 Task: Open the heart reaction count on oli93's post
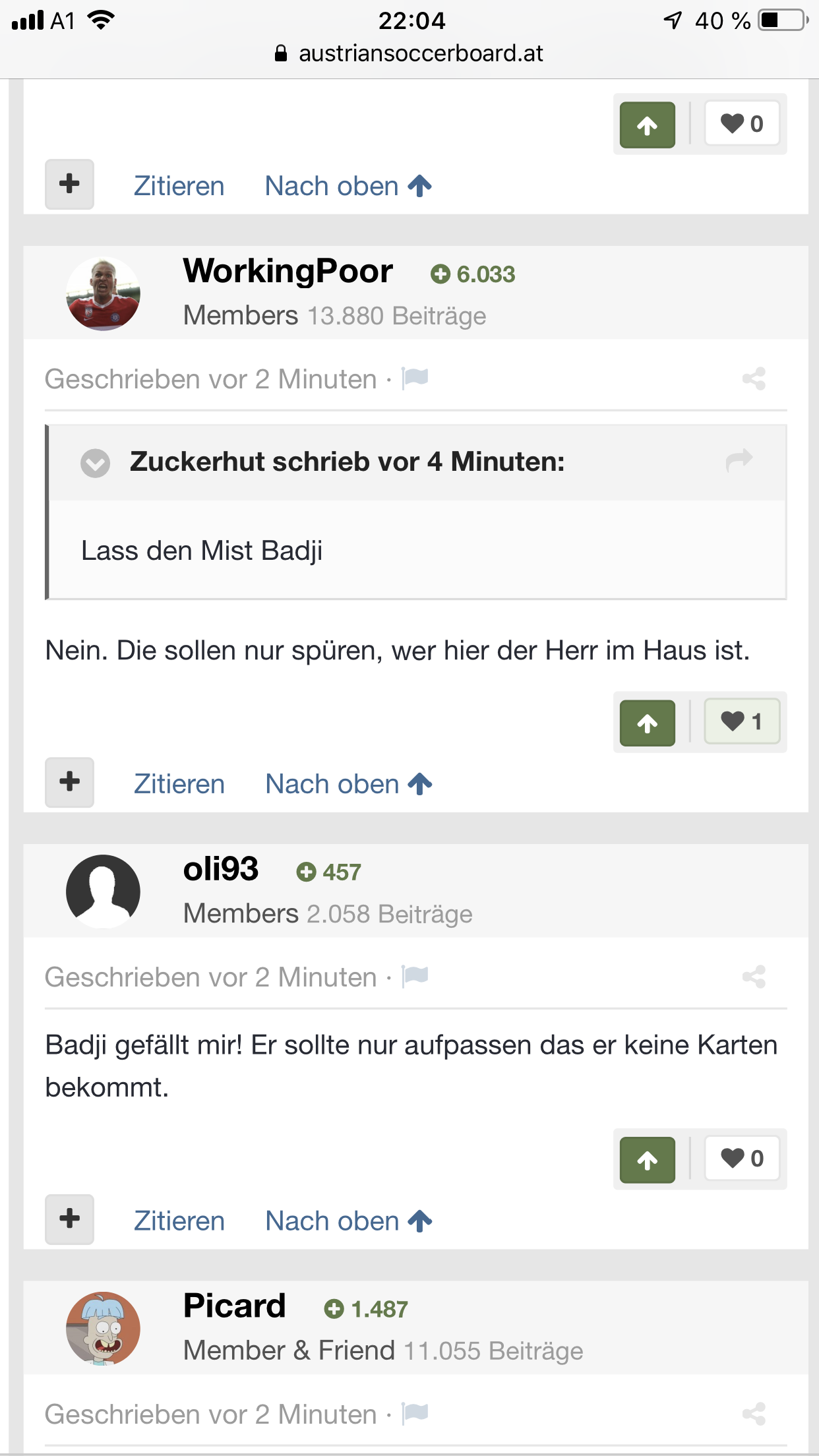(742, 1159)
